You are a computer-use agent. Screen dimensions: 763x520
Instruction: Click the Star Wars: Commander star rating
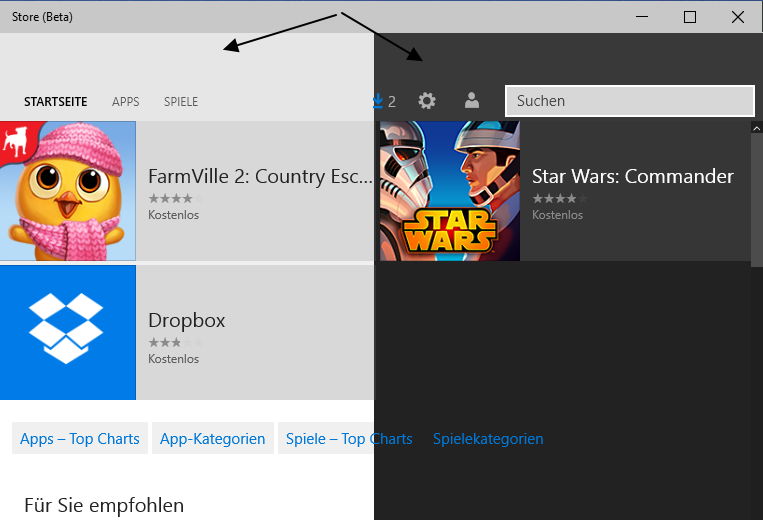[559, 198]
